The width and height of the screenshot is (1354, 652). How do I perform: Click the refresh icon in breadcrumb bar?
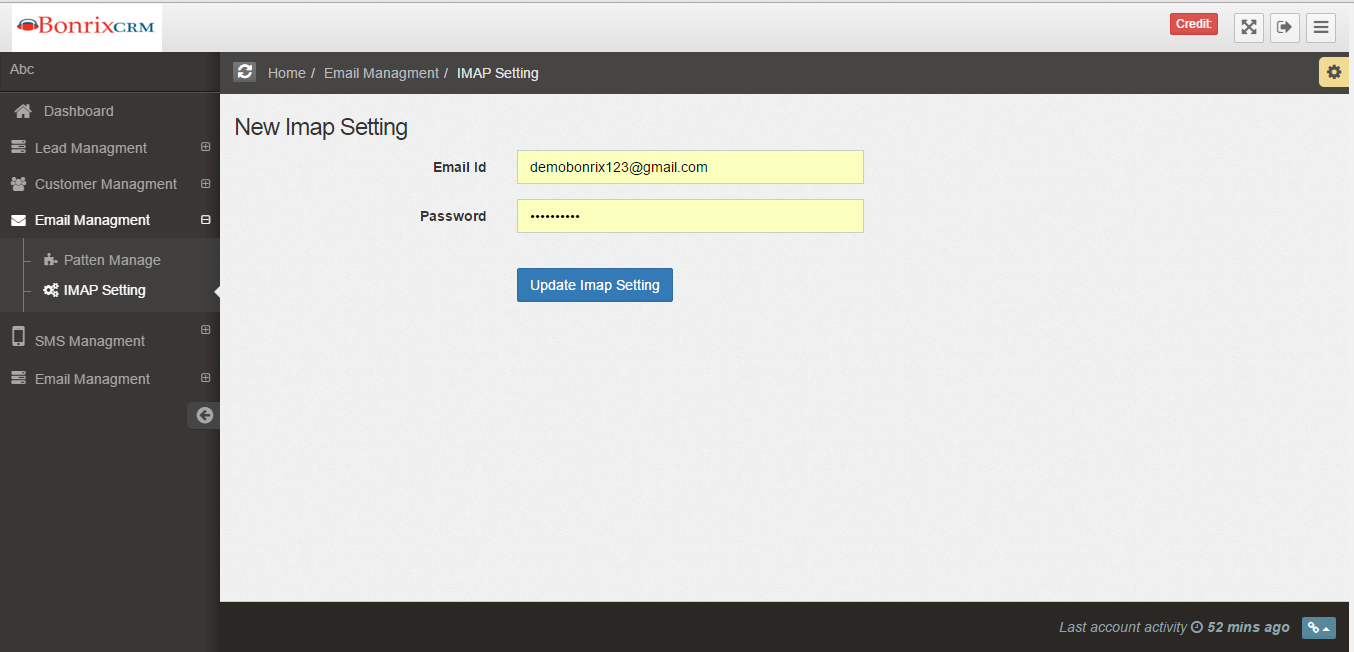click(x=244, y=72)
